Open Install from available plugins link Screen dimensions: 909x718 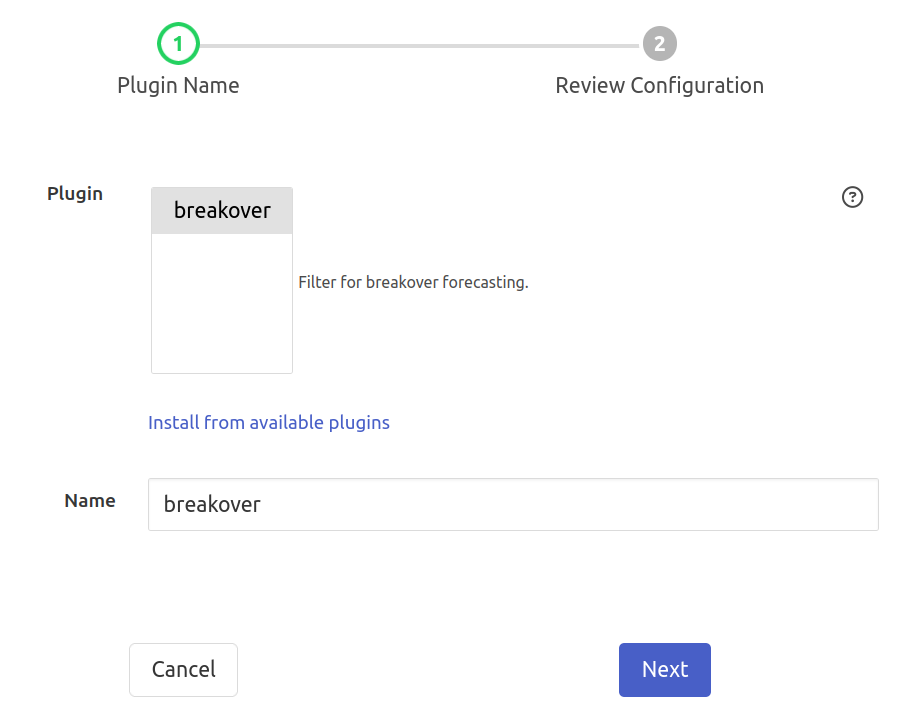(x=268, y=422)
